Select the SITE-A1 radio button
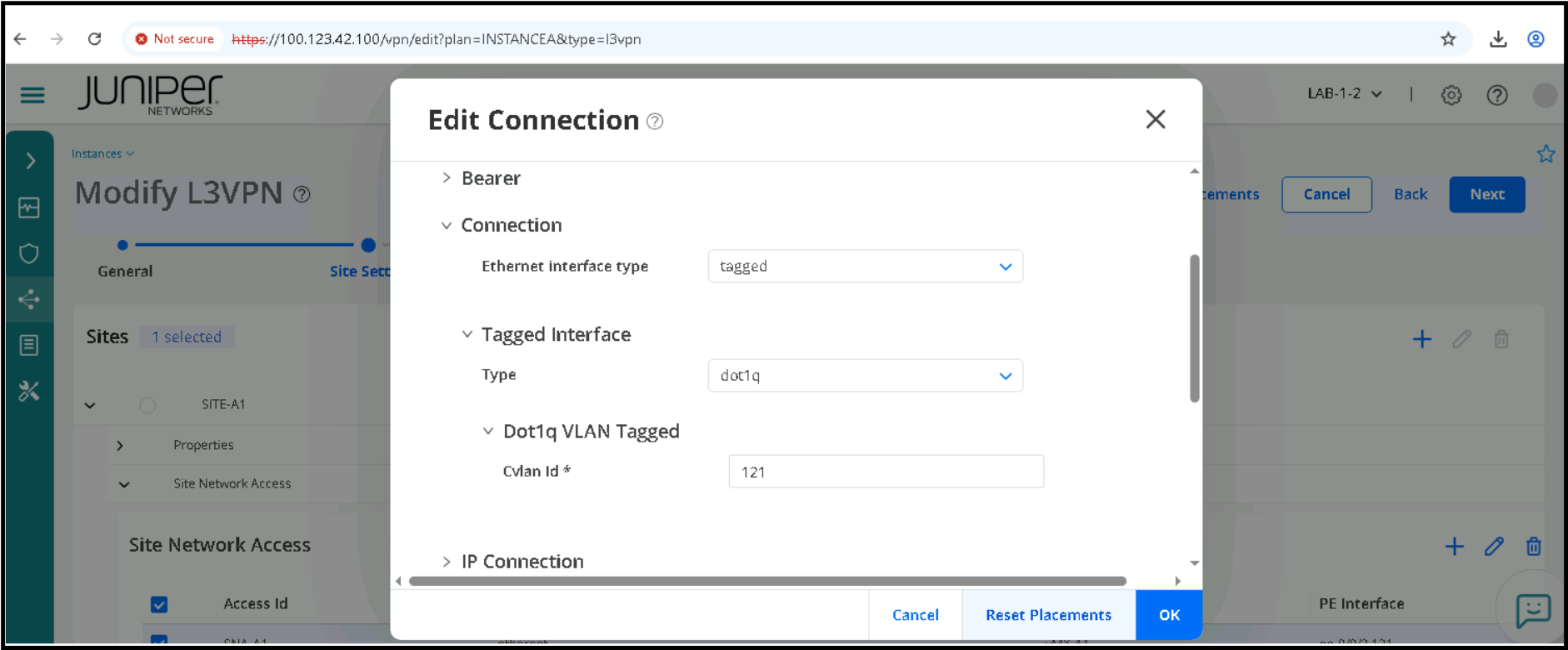Image resolution: width=1568 pixels, height=650 pixels. click(147, 405)
